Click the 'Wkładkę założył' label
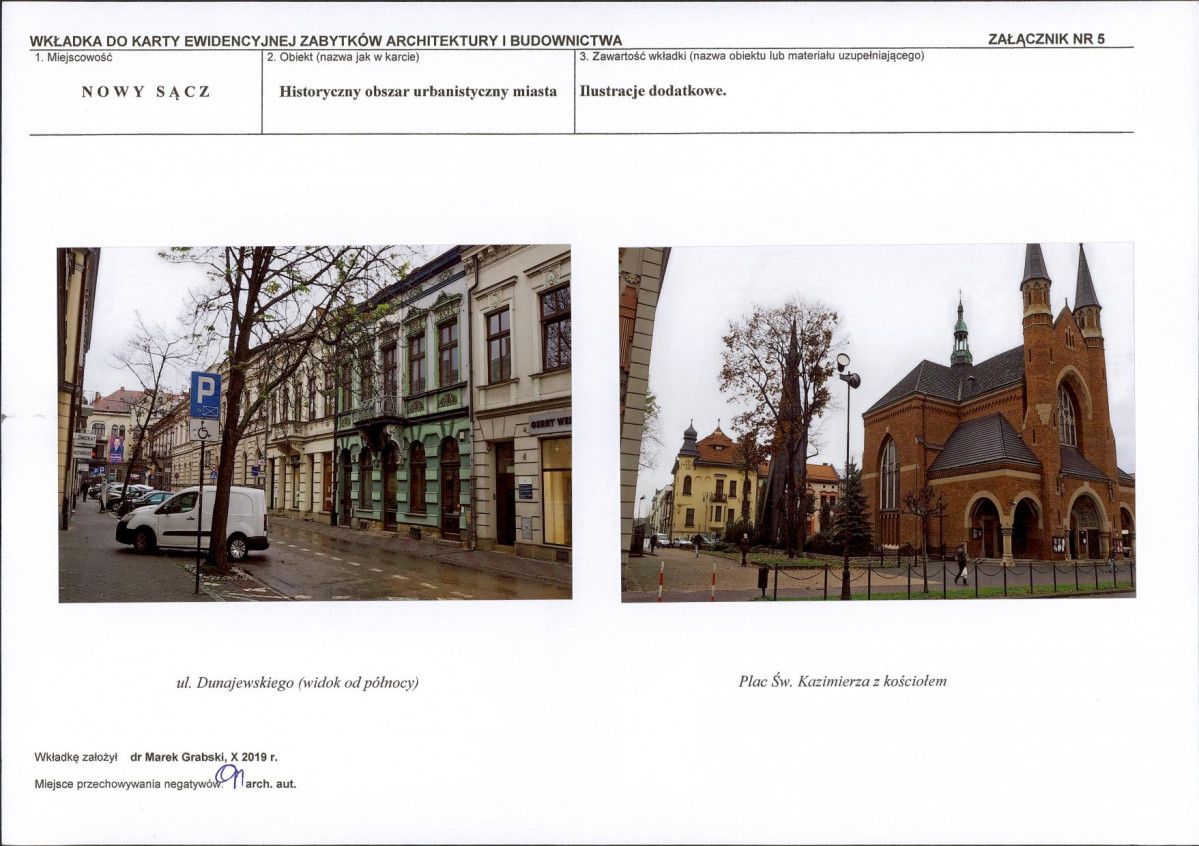This screenshot has width=1199, height=846. (x=76, y=757)
